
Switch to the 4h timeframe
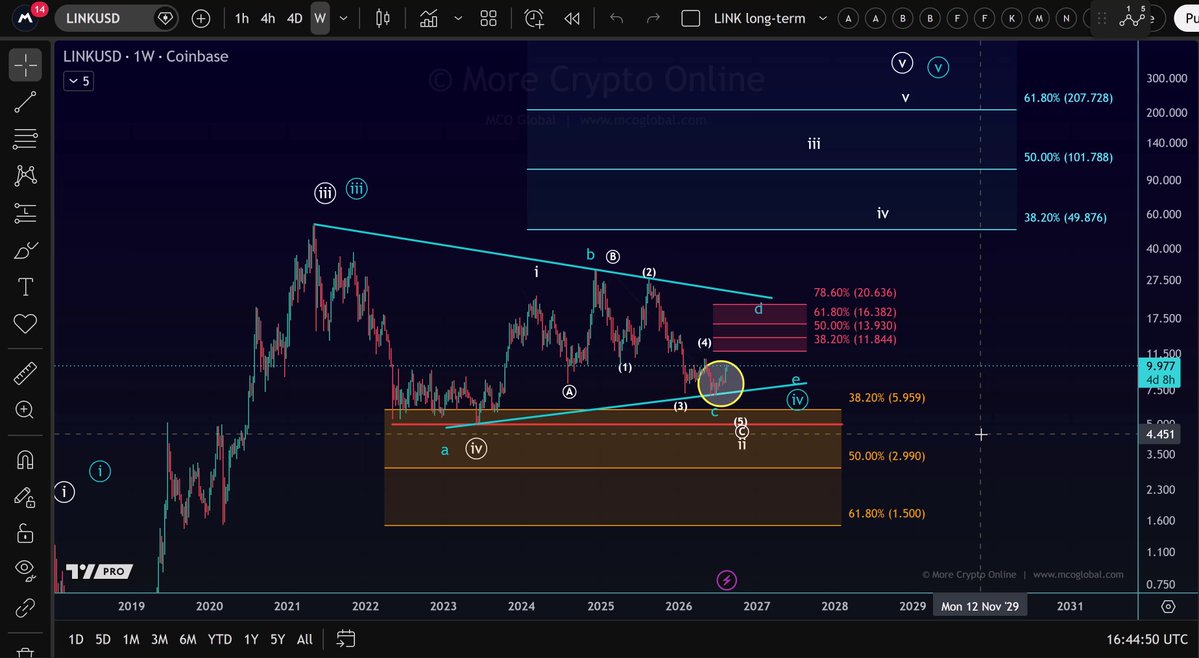(x=268, y=18)
